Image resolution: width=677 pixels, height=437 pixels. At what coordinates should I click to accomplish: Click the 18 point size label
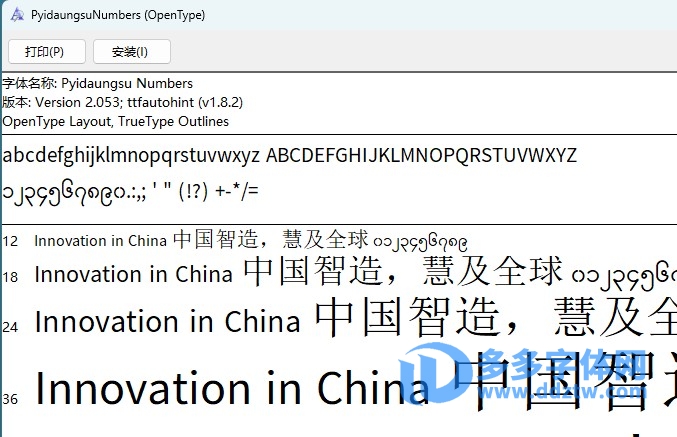pyautogui.click(x=11, y=276)
